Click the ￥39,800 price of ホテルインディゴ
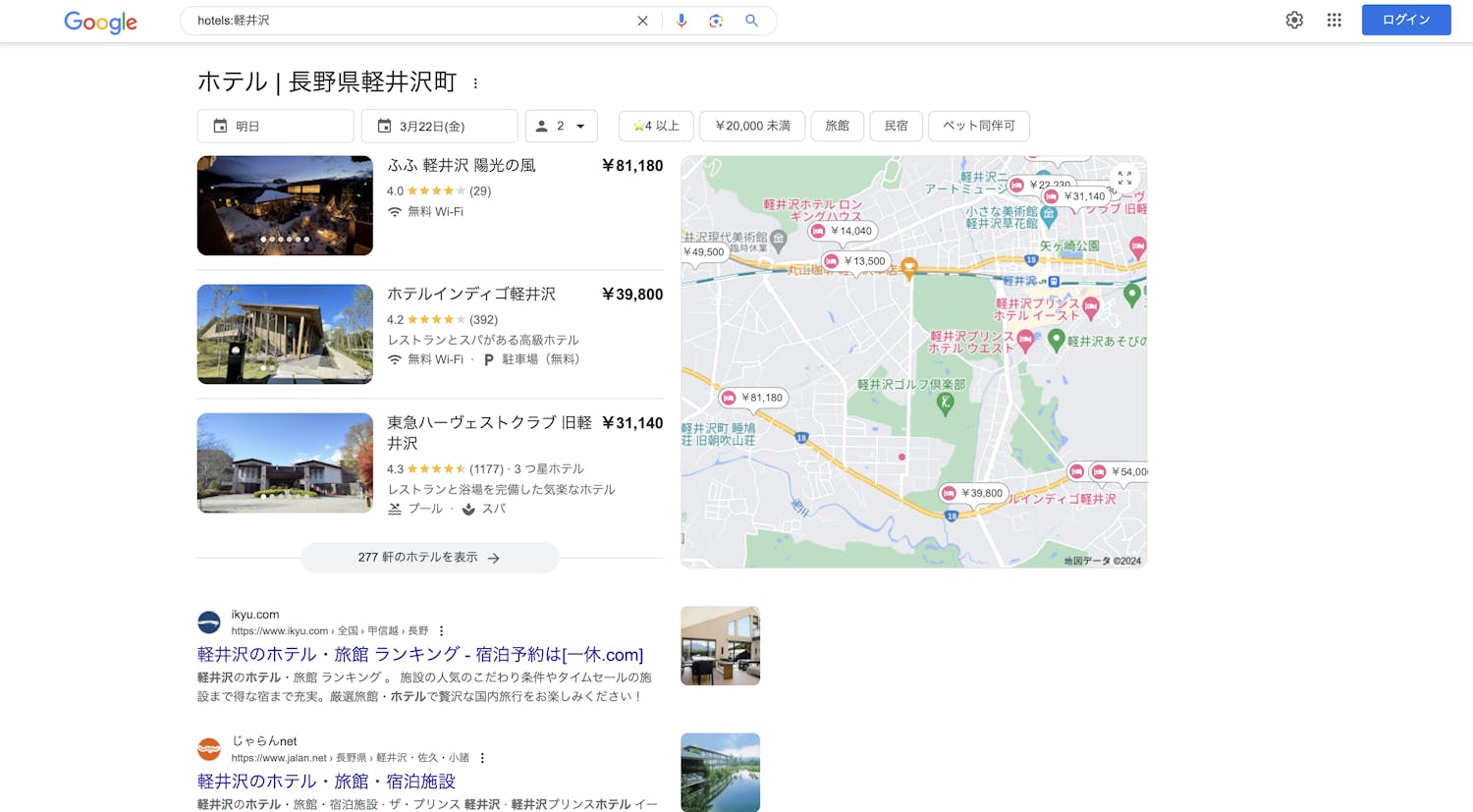Viewport: 1473px width, 812px height. click(x=632, y=295)
